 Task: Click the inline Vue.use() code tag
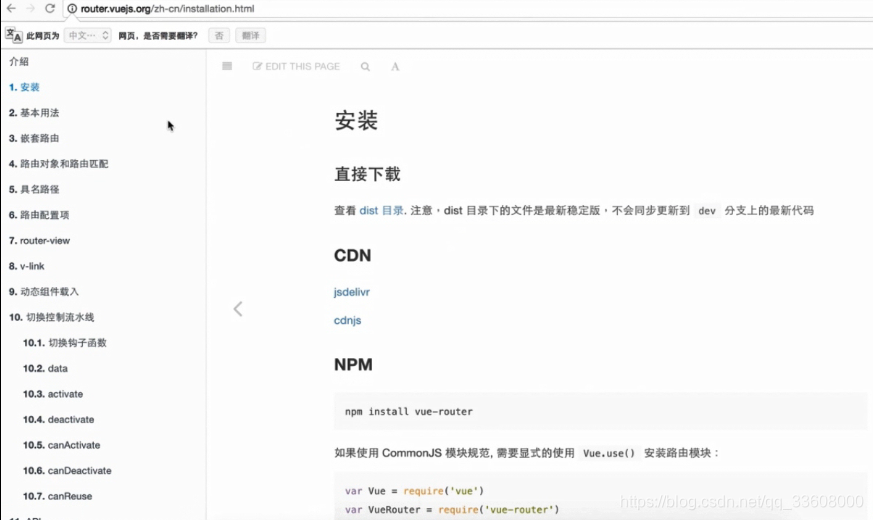tap(609, 454)
